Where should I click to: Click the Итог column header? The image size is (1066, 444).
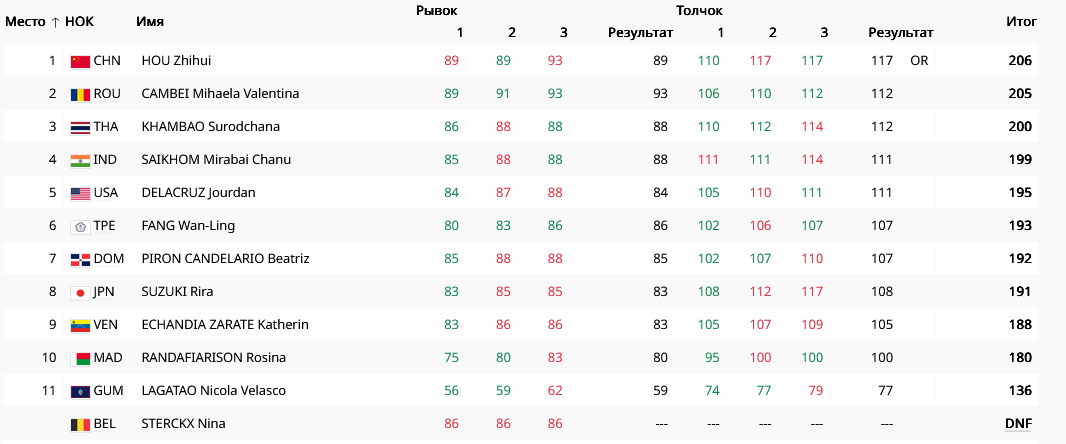coord(1021,21)
